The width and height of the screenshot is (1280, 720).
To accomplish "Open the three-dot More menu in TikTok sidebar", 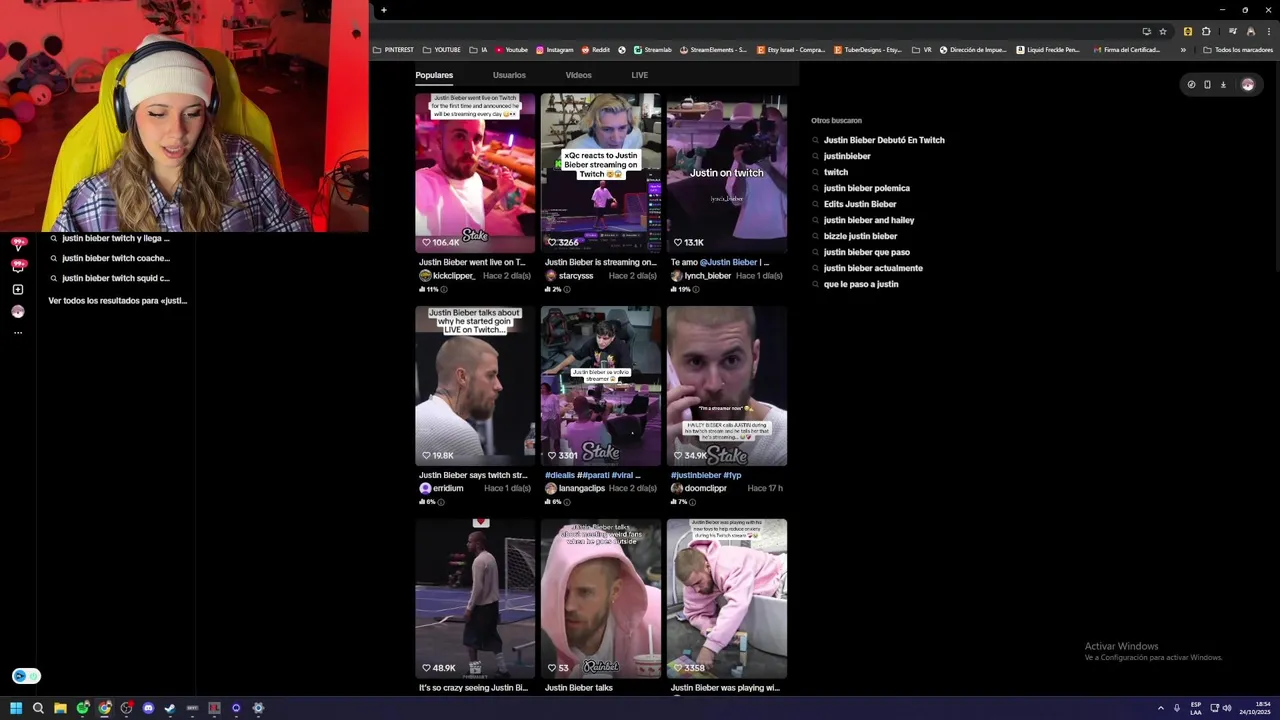I will click(x=18, y=333).
